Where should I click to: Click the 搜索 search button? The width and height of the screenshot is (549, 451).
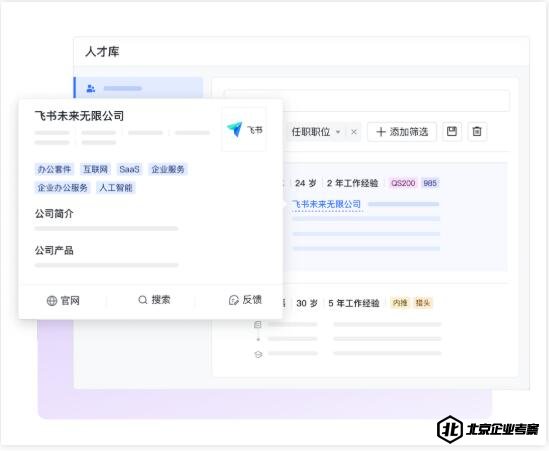(x=154, y=300)
